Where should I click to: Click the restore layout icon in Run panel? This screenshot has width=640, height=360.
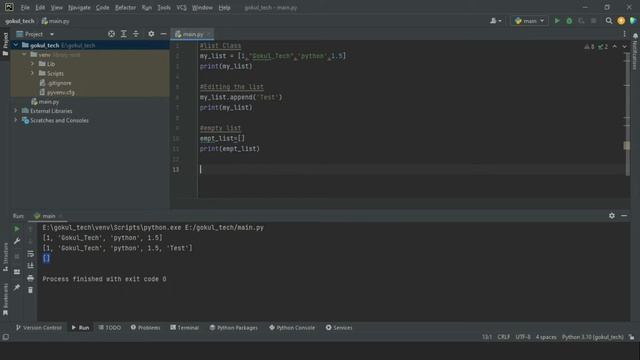pos(17,272)
